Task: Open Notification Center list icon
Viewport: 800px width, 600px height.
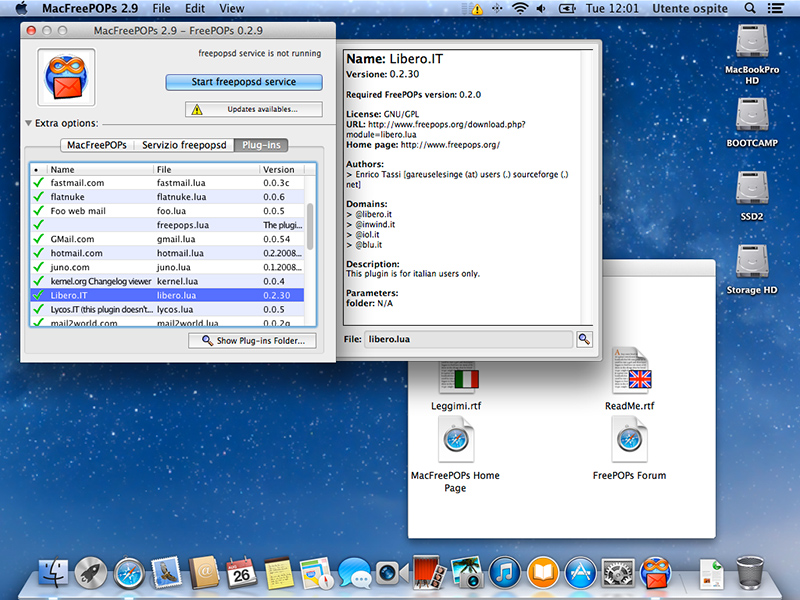Action: [x=776, y=9]
